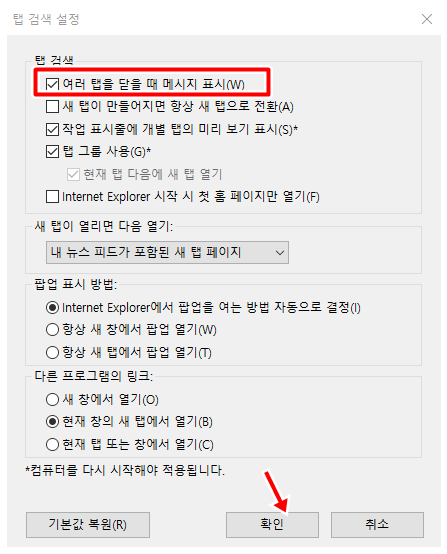Click the 새 탭이 열리면 다음 열기 group label

point(104,226)
